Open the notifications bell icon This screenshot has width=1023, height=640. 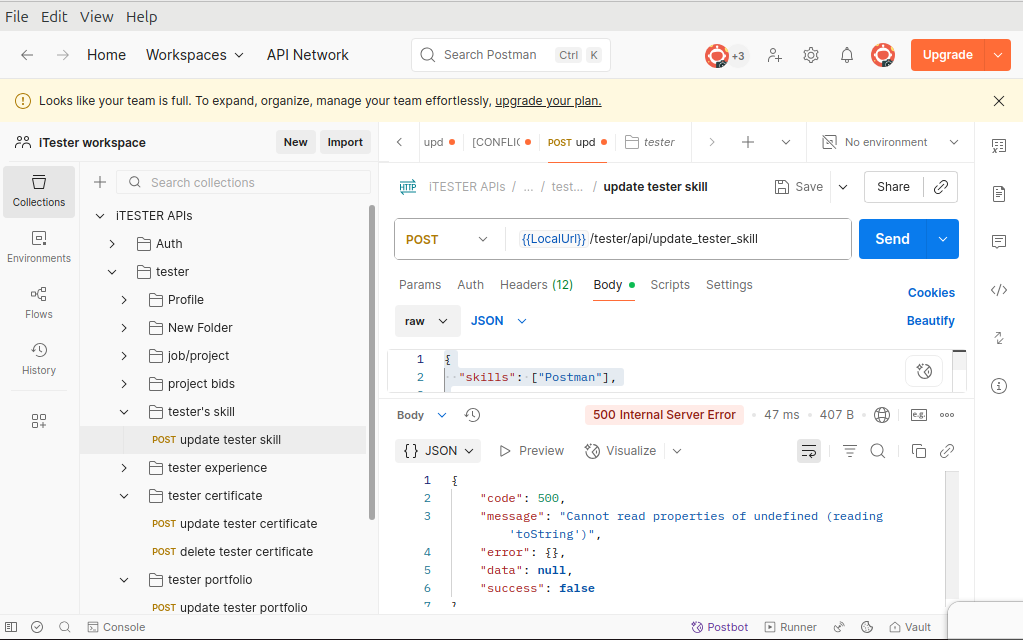[847, 55]
